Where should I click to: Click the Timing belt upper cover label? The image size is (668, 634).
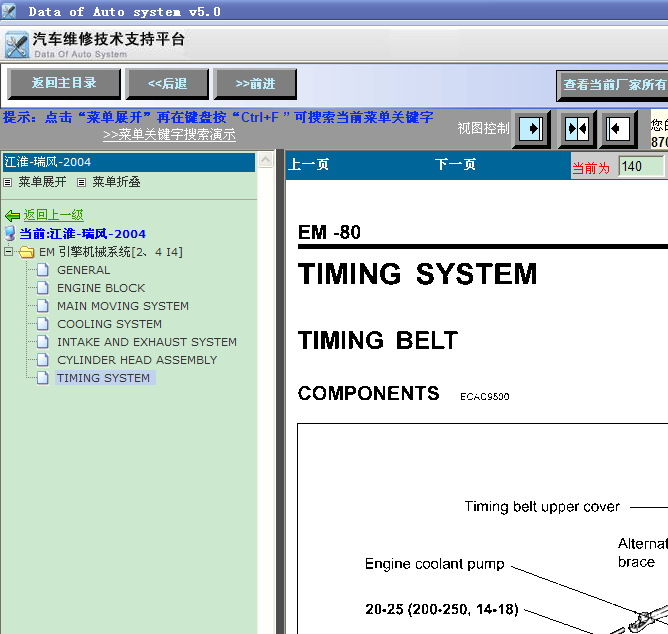pos(542,507)
